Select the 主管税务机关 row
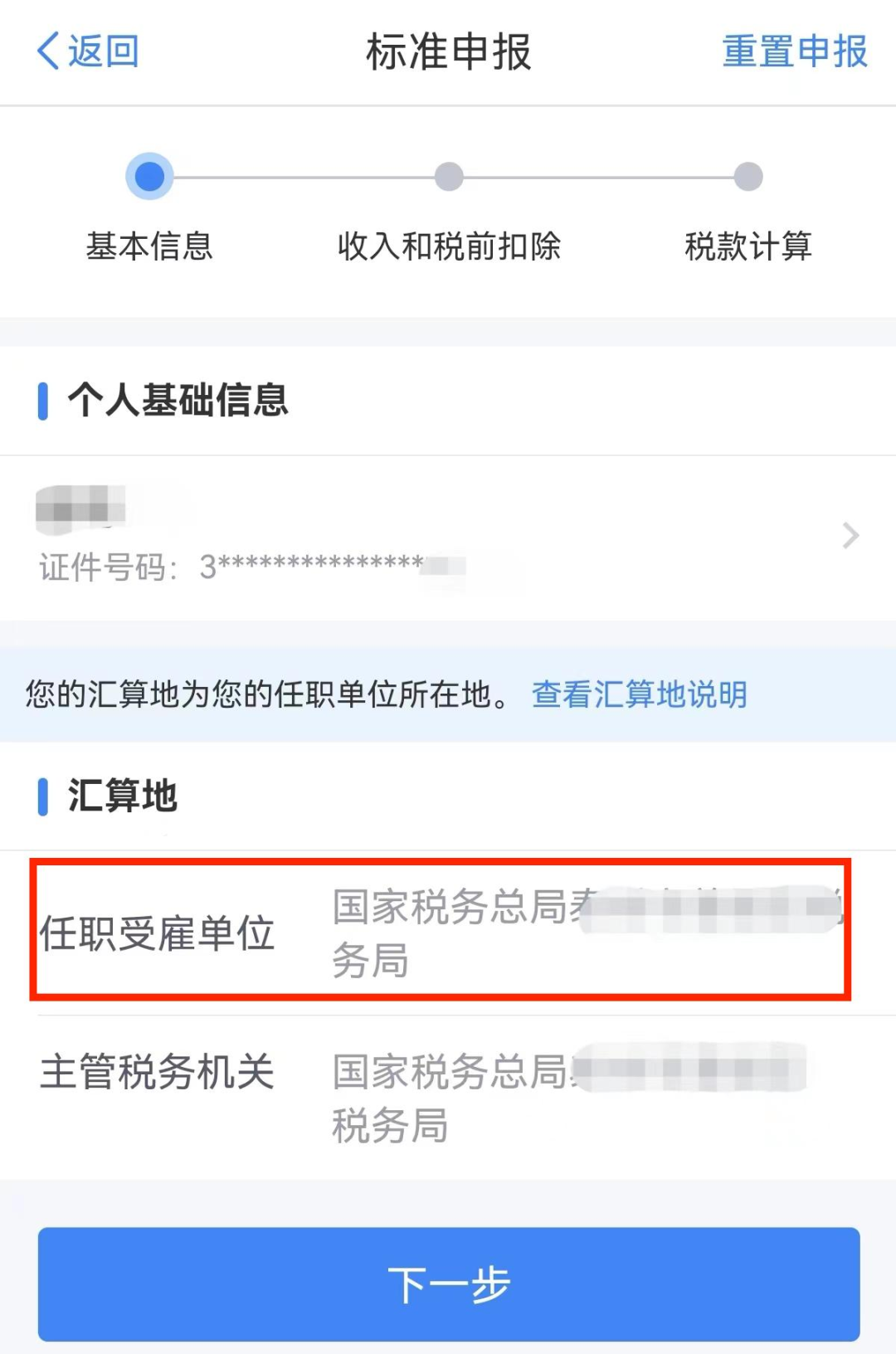Screen dimensions: 896x1354 [448, 1098]
